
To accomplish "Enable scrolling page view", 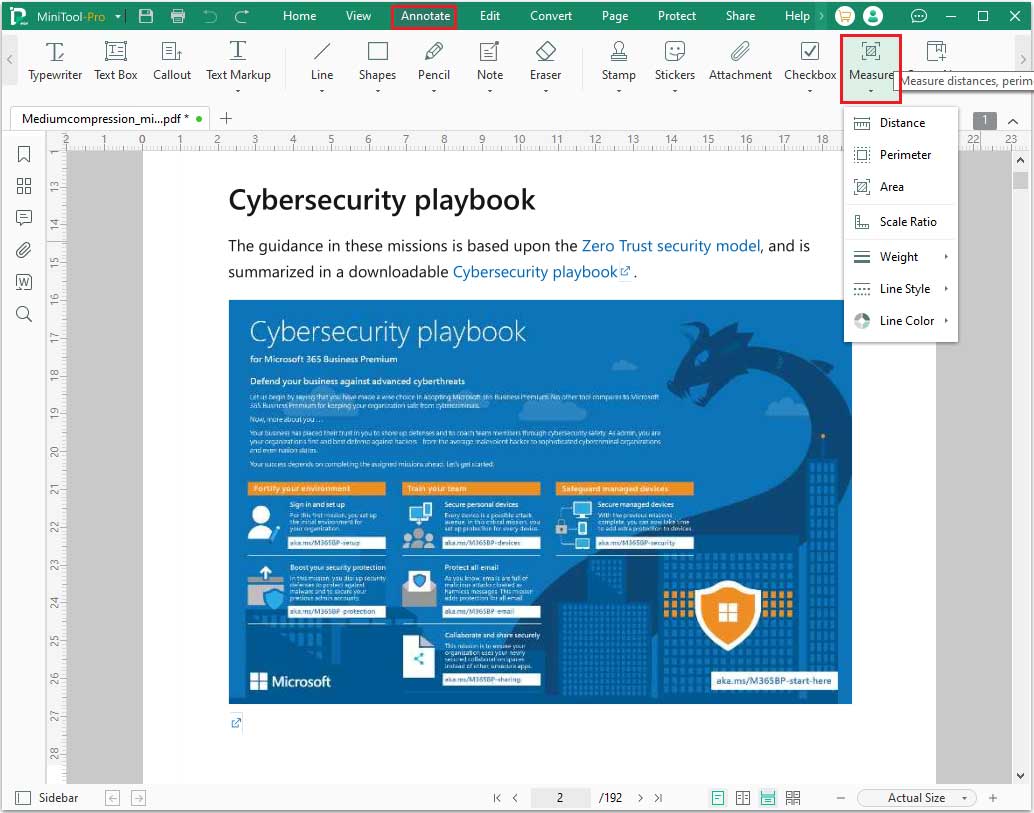I will tap(768, 798).
